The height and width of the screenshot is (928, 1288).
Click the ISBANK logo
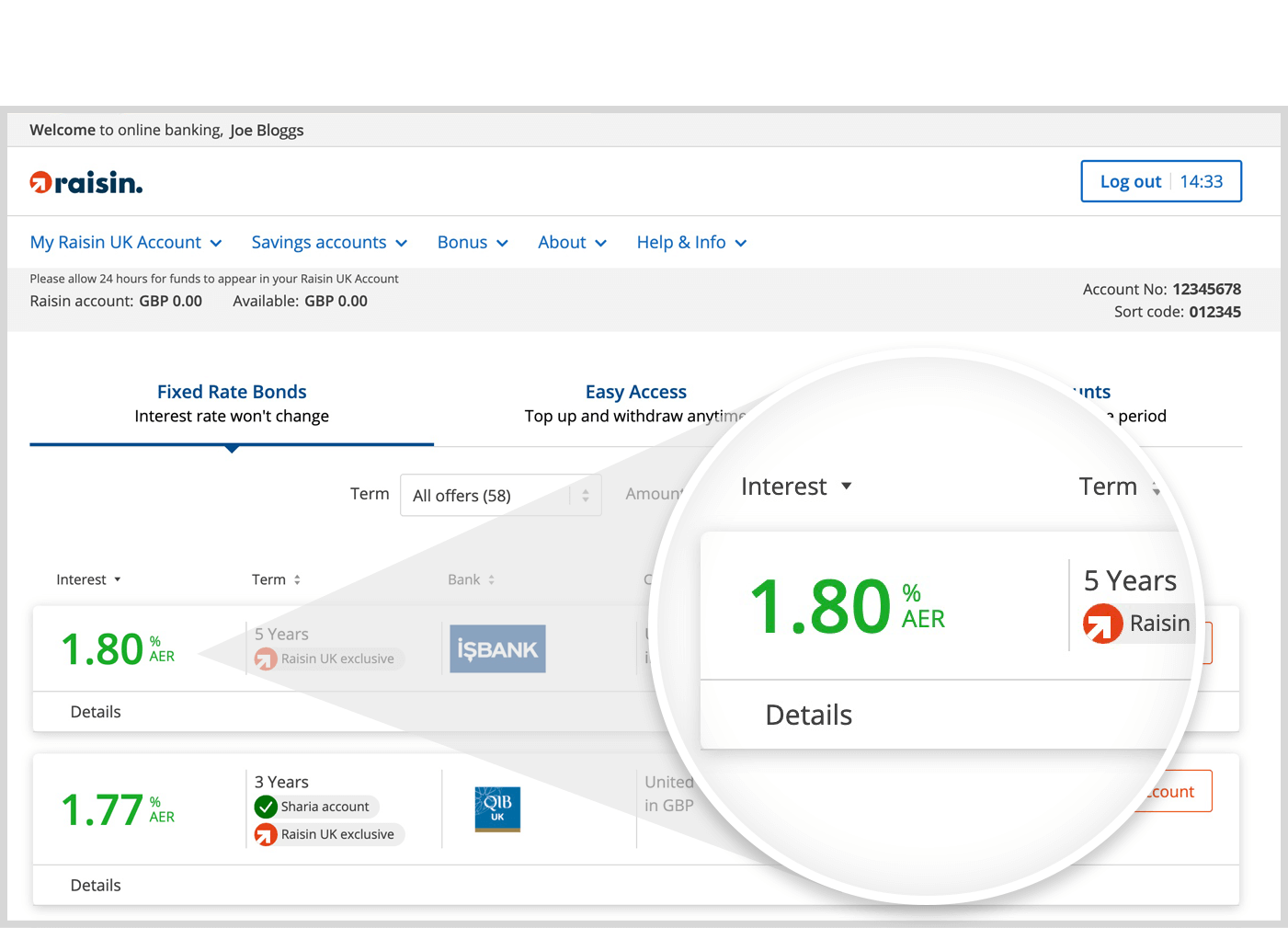[497, 648]
